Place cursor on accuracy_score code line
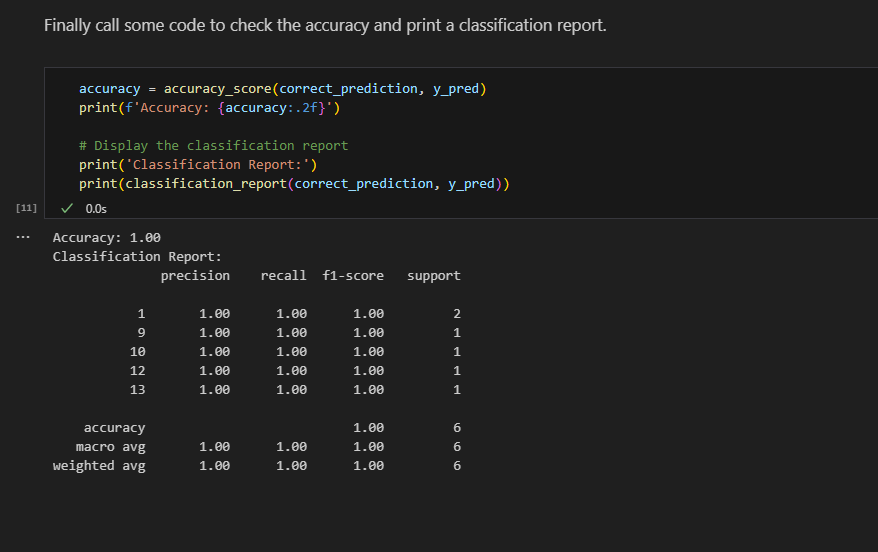 pos(282,88)
